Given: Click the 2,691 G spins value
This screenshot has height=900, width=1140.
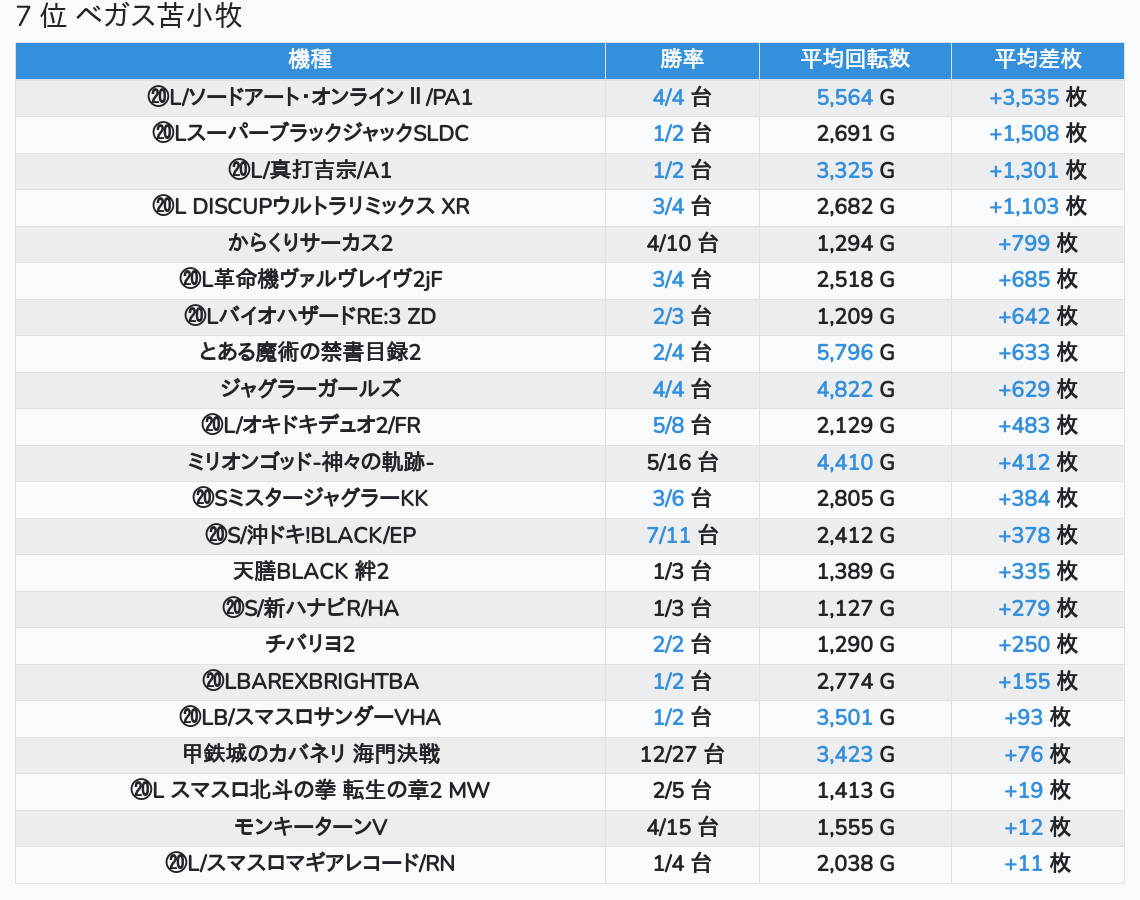Looking at the screenshot, I should [855, 134].
